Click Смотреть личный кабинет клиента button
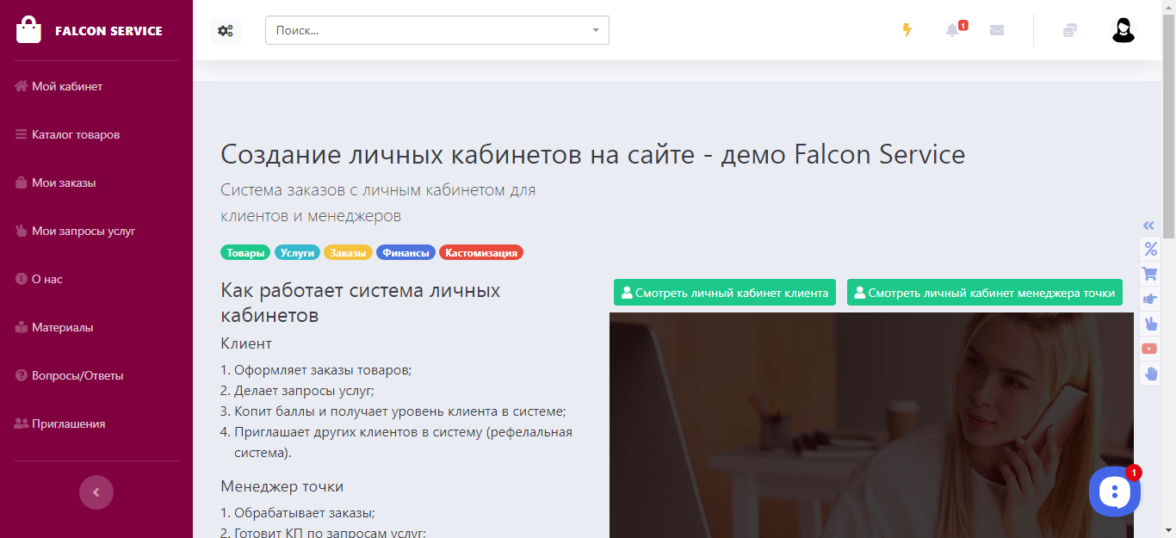Image resolution: width=1176 pixels, height=538 pixels. [x=724, y=293]
